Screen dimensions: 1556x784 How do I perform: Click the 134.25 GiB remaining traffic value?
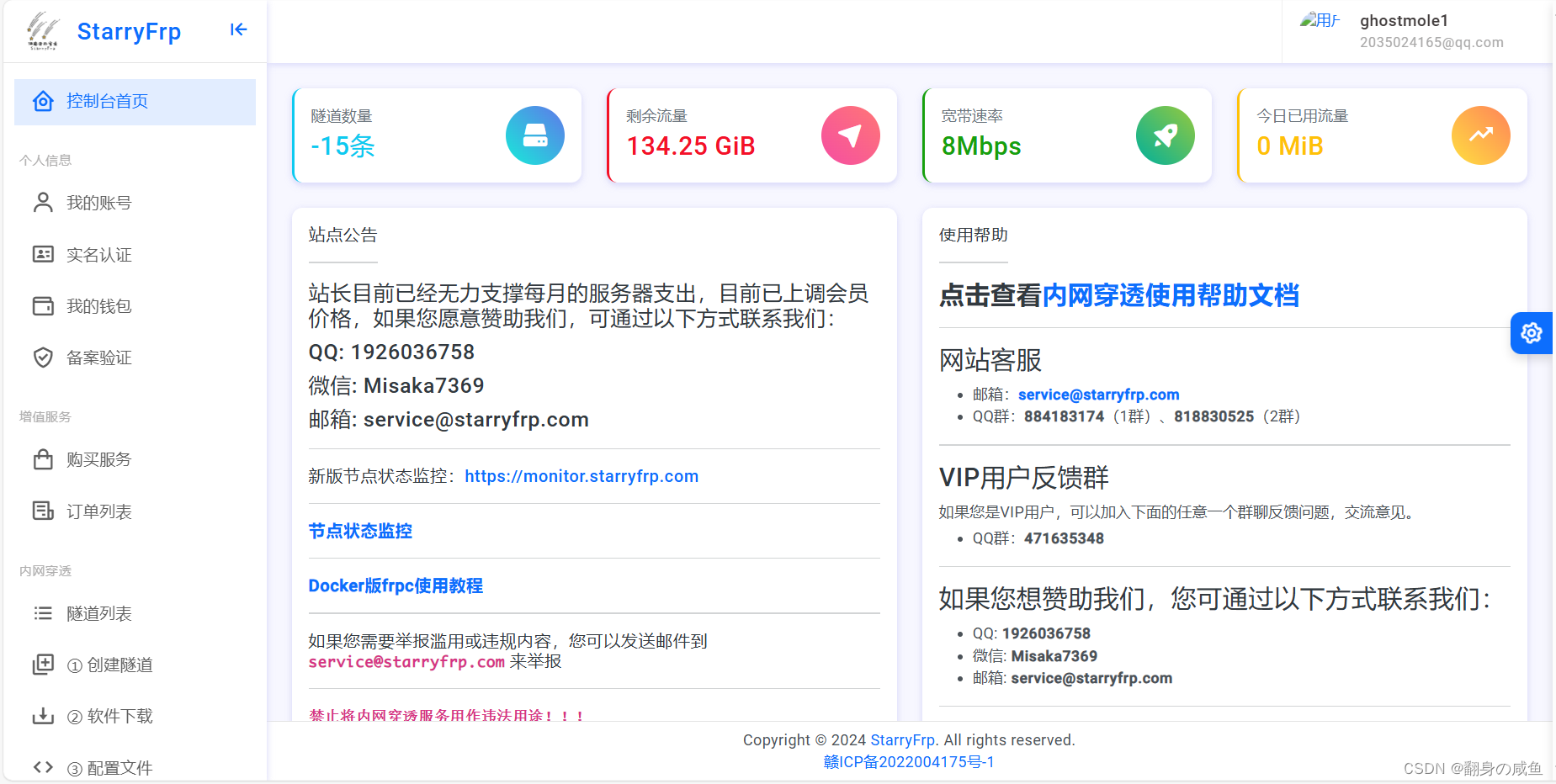pyautogui.click(x=691, y=146)
